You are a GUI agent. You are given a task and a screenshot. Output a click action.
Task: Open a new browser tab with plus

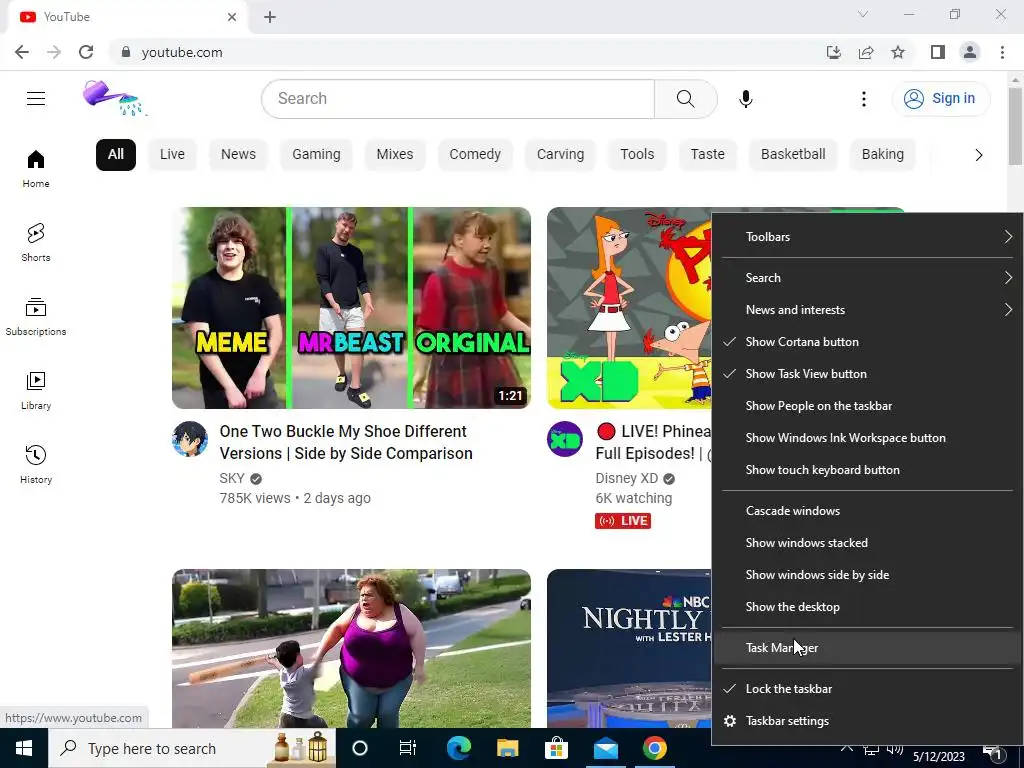point(270,17)
